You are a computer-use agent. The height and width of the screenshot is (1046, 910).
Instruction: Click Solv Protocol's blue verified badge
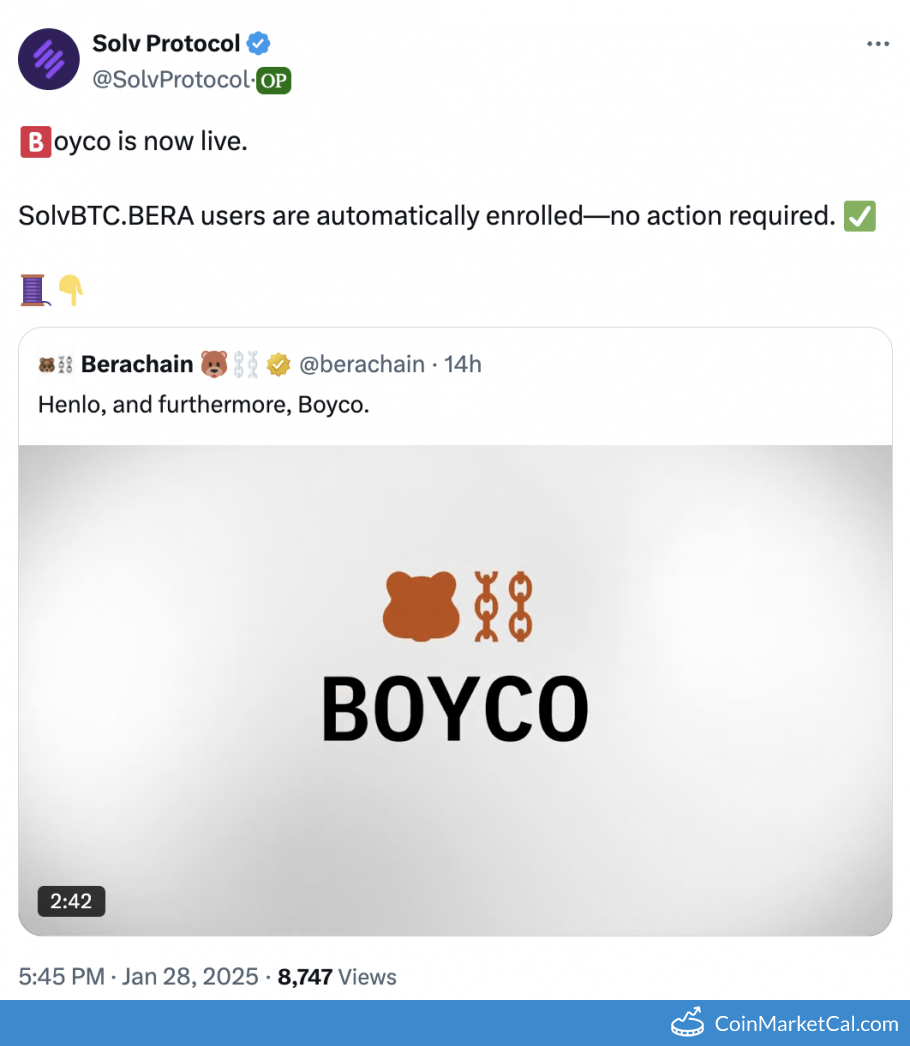click(259, 44)
